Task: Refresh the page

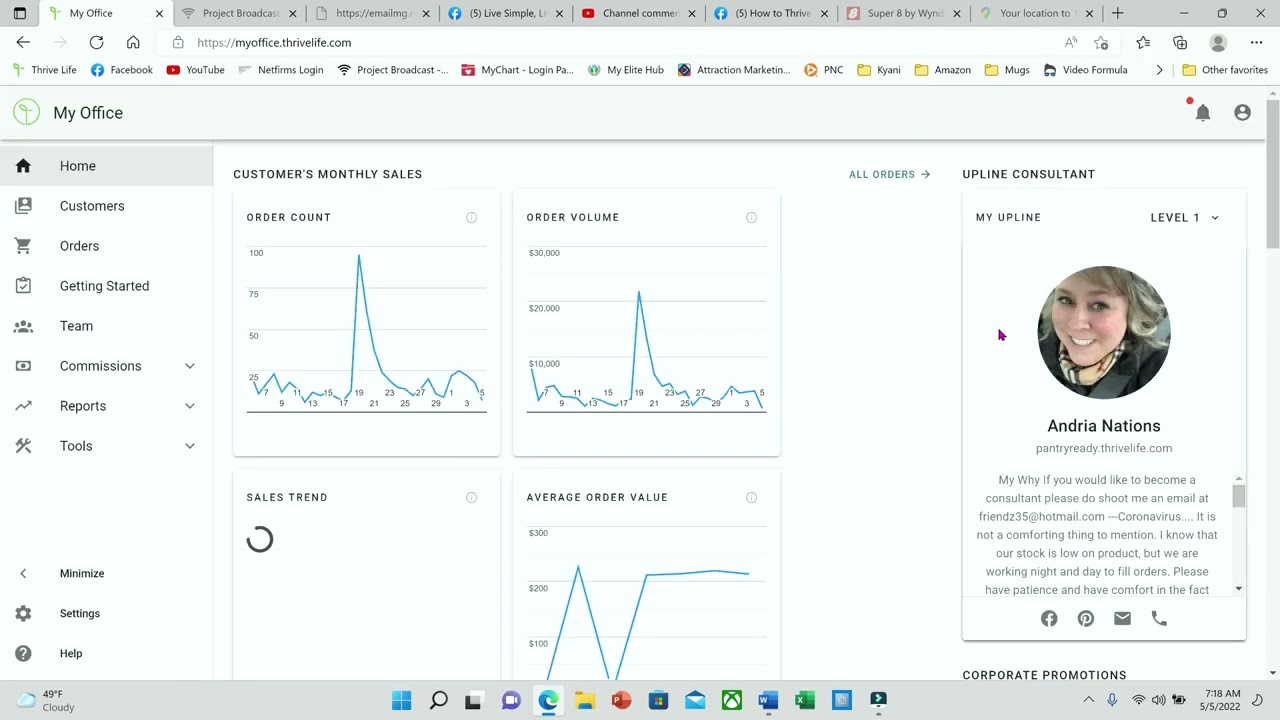Action: (96, 43)
